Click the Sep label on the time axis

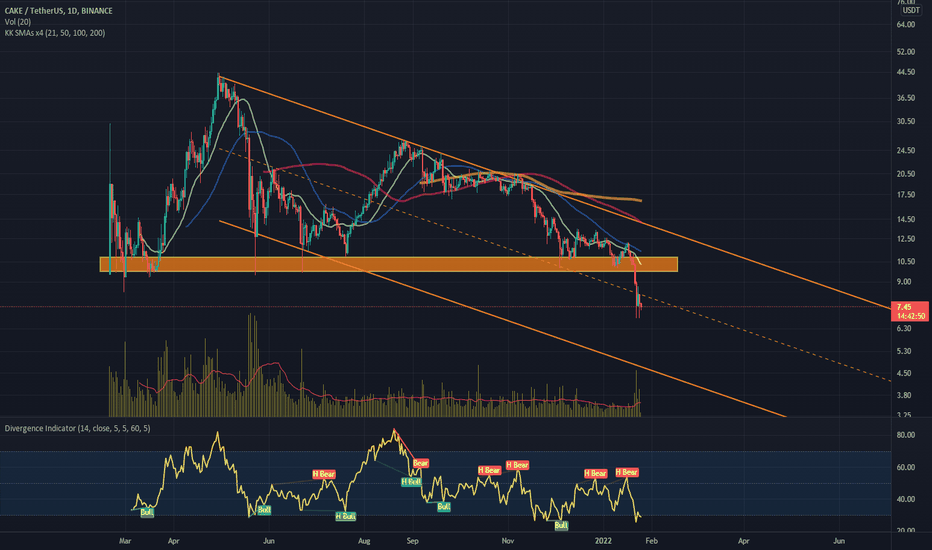pyautogui.click(x=413, y=541)
